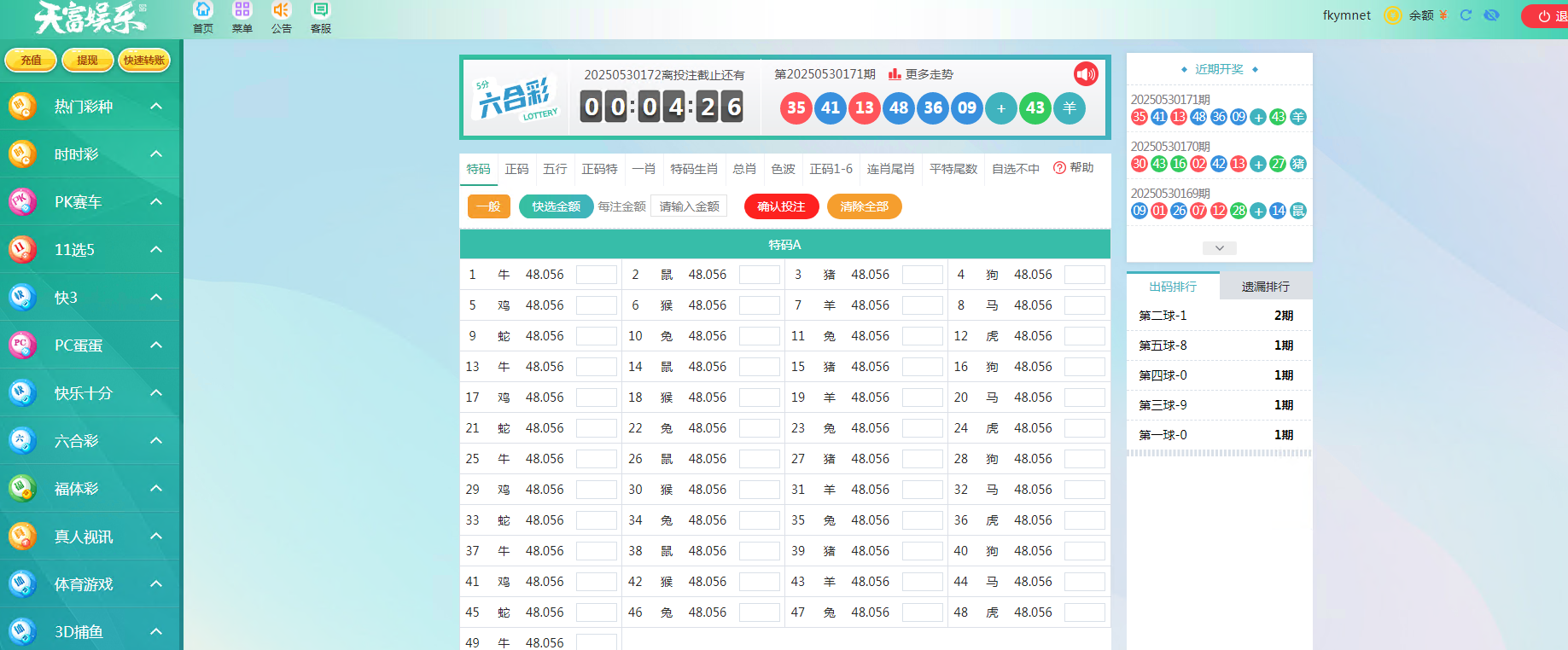The height and width of the screenshot is (650, 1568).
Task: Click the 请输入金额 amount input field
Action: tap(689, 206)
